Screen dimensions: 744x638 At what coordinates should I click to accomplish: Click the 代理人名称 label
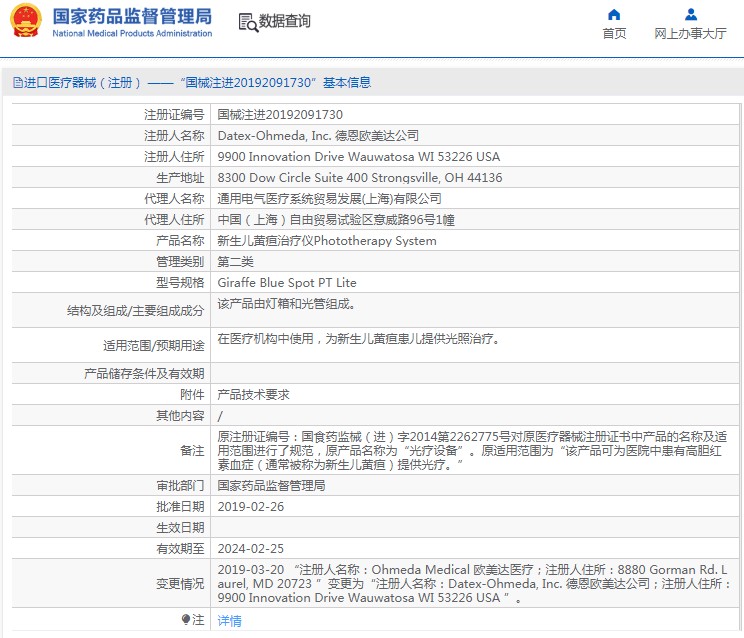[x=174, y=199]
